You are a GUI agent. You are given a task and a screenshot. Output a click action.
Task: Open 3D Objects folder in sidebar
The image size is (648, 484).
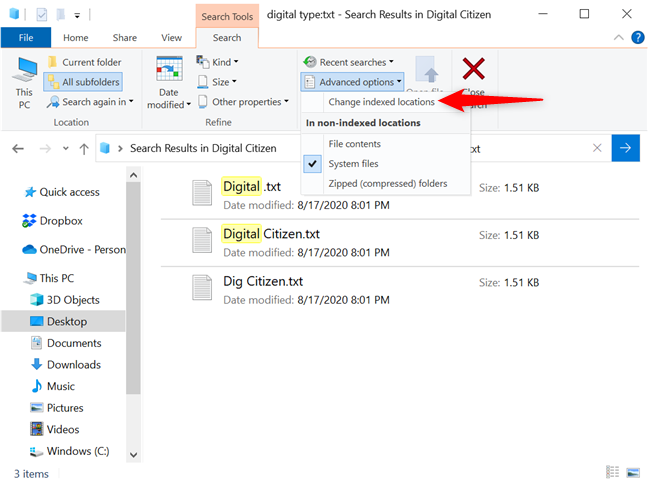[65, 300]
